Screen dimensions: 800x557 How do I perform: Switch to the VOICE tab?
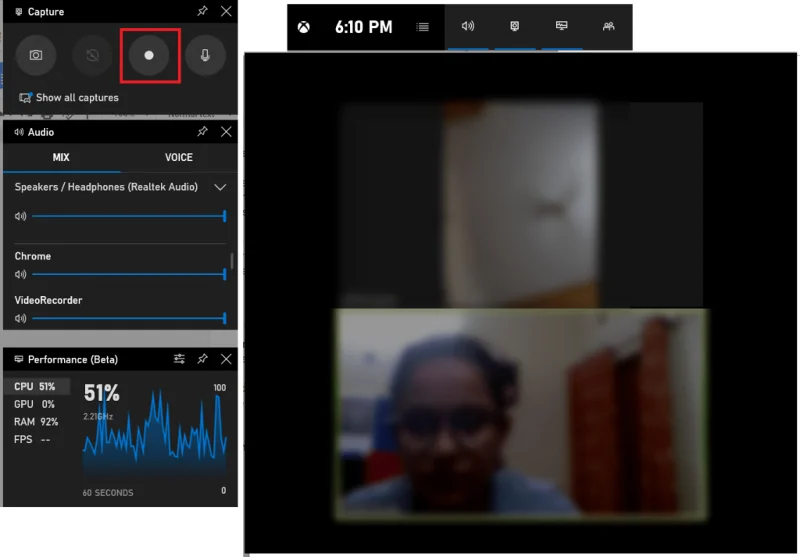pos(179,157)
